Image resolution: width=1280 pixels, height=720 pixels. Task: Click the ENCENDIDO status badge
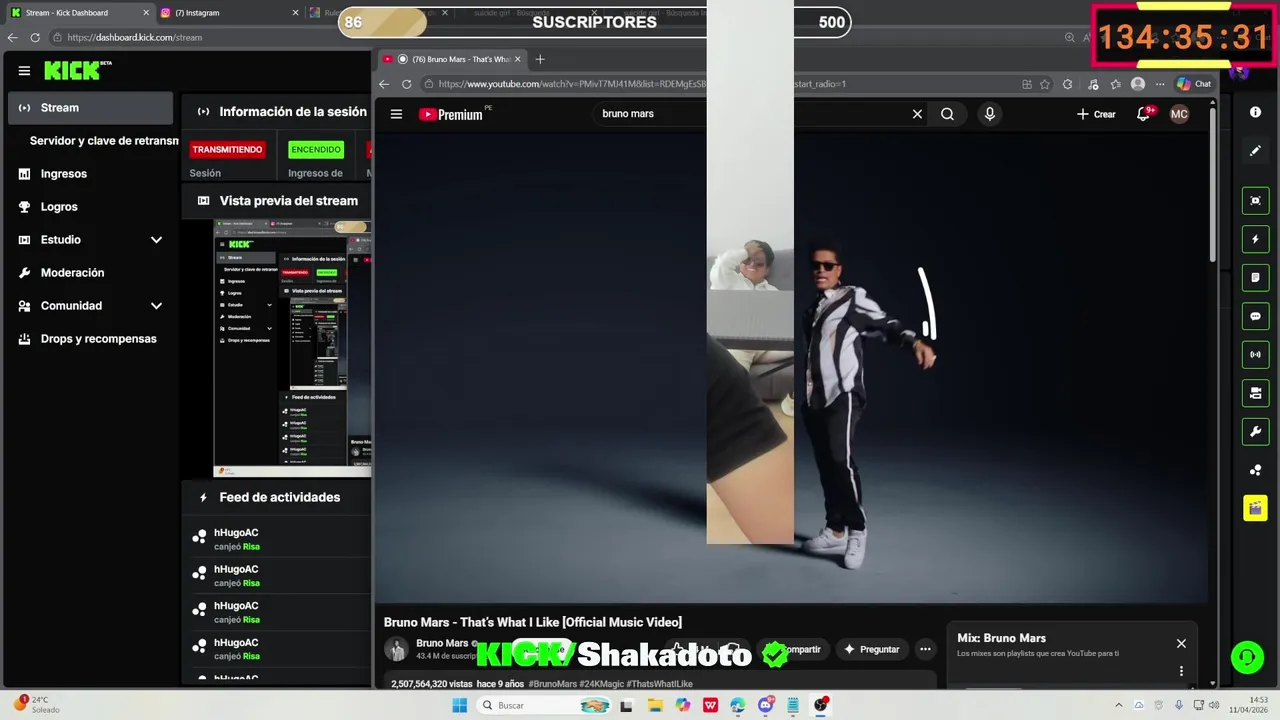pos(316,150)
